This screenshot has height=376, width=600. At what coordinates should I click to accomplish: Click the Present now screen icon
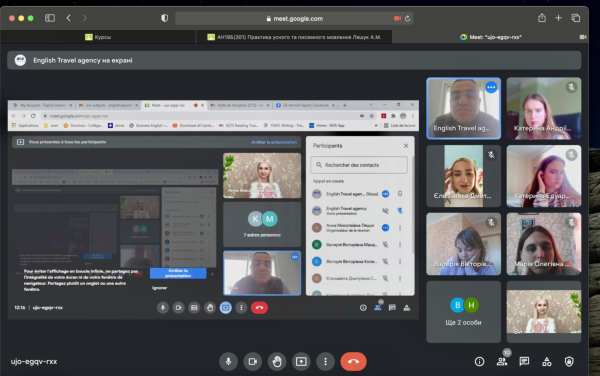(x=301, y=361)
